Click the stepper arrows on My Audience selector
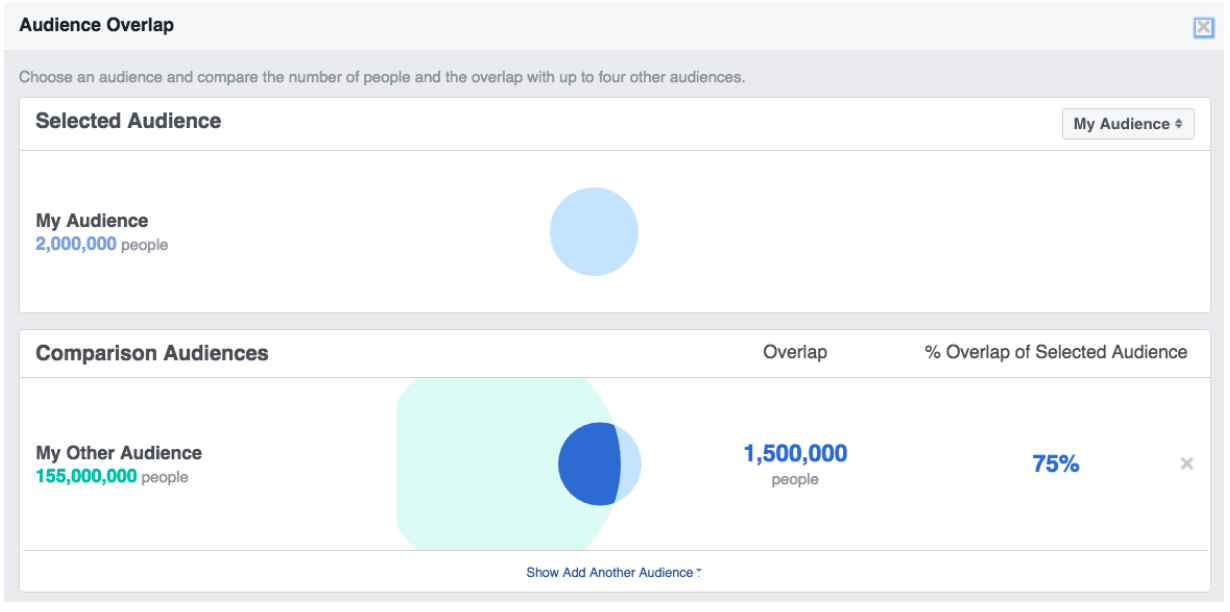Viewport: 1230px width, 612px height. pyautogui.click(x=1180, y=123)
